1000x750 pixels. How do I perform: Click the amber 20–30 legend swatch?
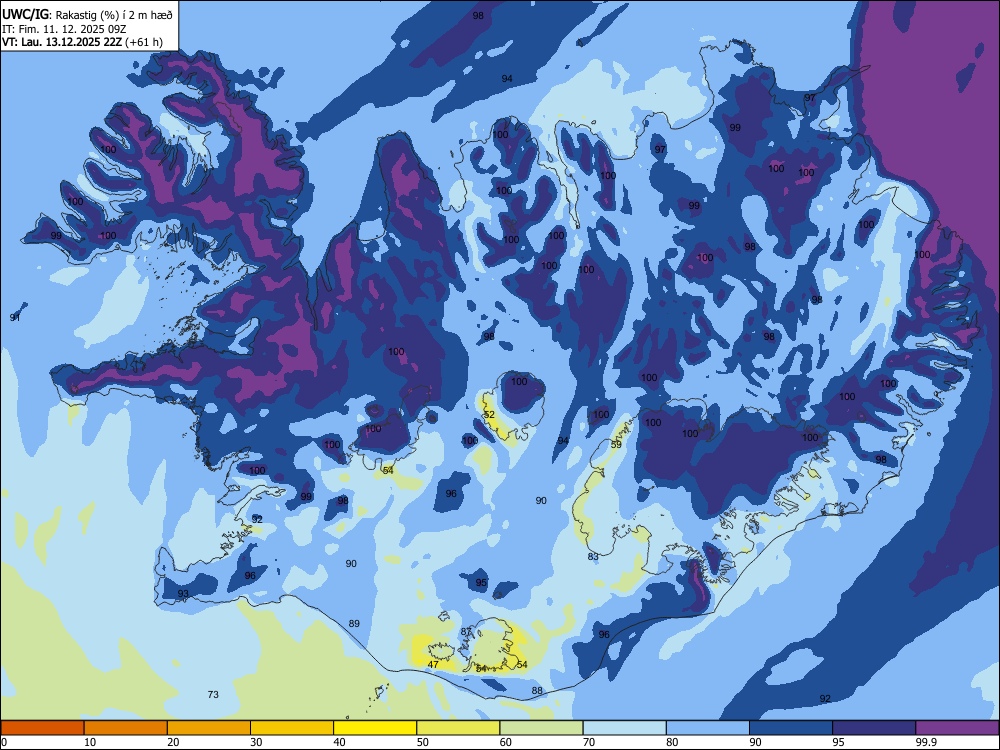pos(209,728)
